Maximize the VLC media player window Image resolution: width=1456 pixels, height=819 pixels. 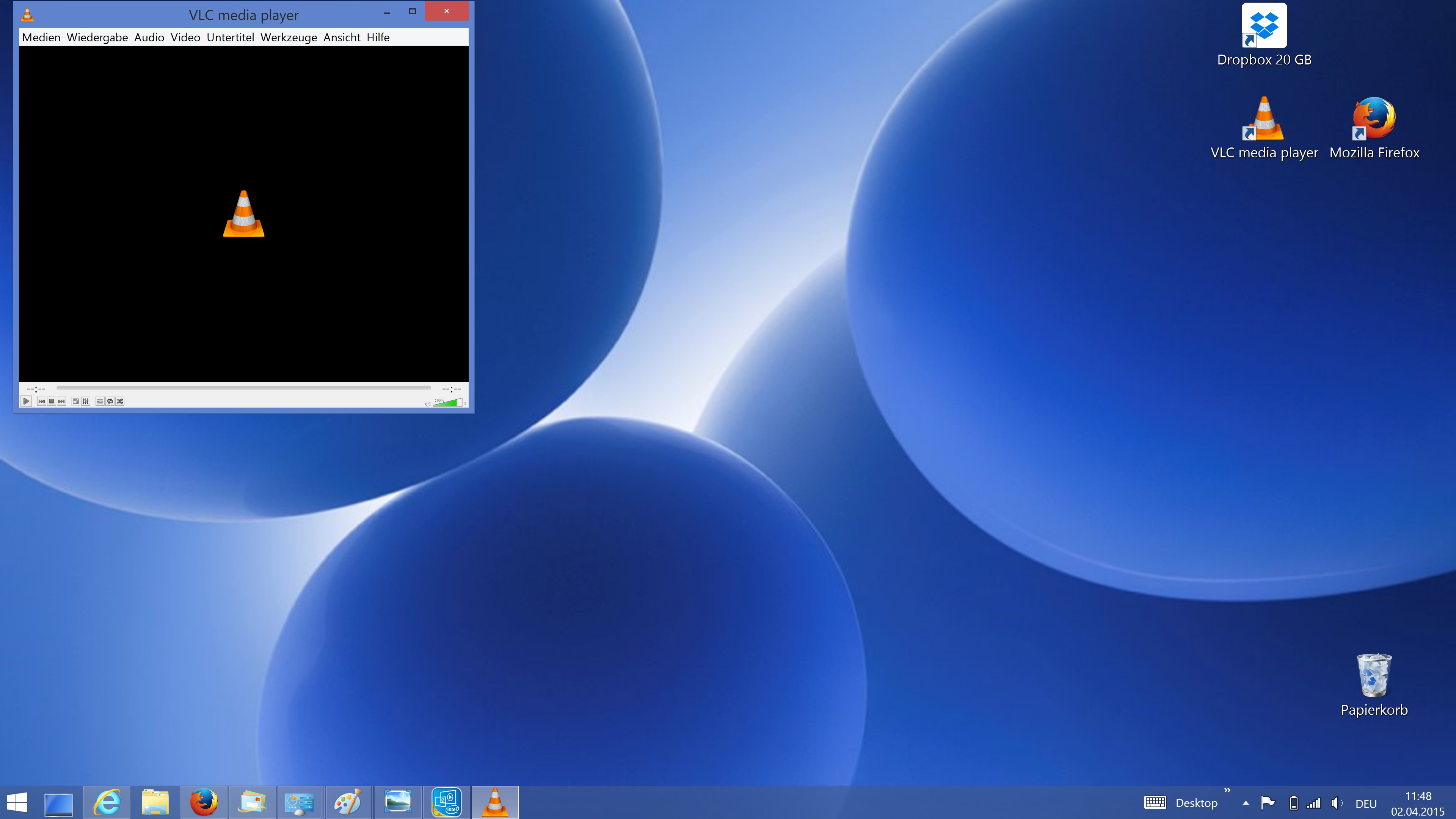(413, 11)
